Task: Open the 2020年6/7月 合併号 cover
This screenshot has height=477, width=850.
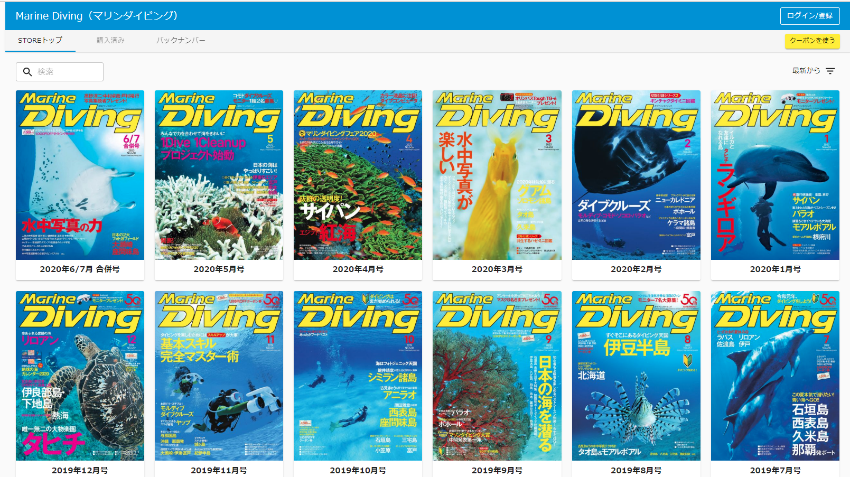Action: pyautogui.click(x=80, y=175)
